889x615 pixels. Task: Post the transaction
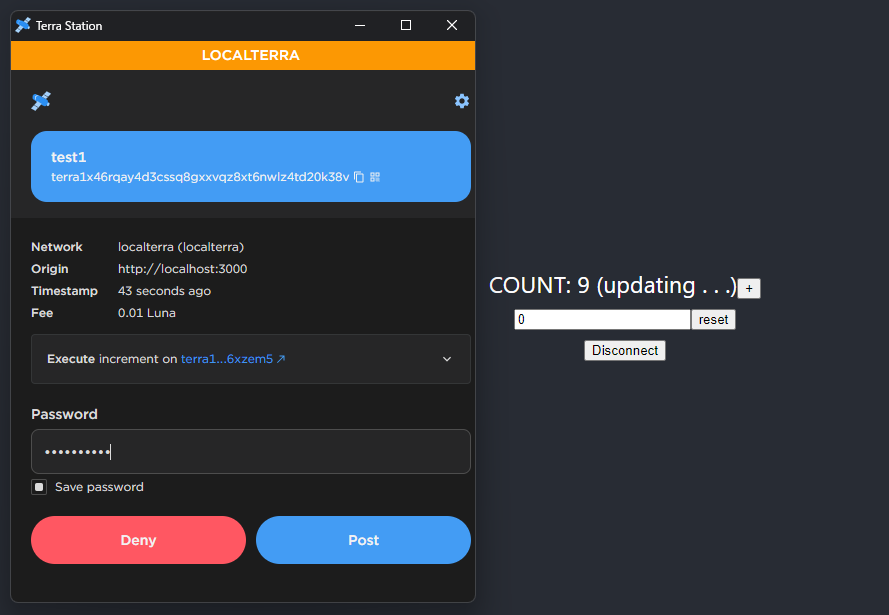coord(363,540)
